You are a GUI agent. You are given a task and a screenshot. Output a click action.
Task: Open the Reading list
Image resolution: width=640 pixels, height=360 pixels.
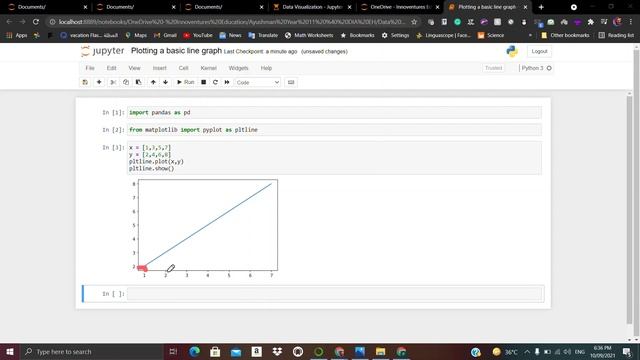click(616, 36)
